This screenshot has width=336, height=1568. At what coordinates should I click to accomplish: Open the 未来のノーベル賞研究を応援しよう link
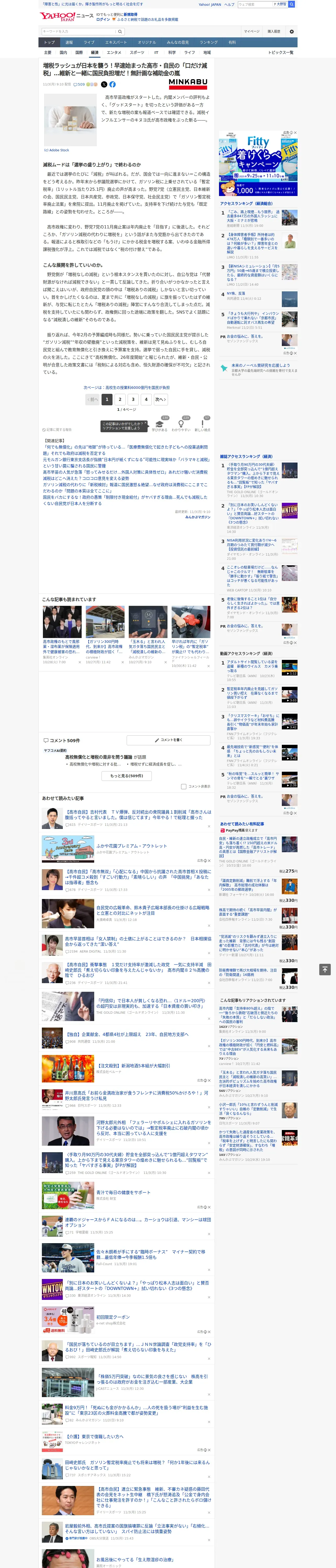tap(260, 365)
